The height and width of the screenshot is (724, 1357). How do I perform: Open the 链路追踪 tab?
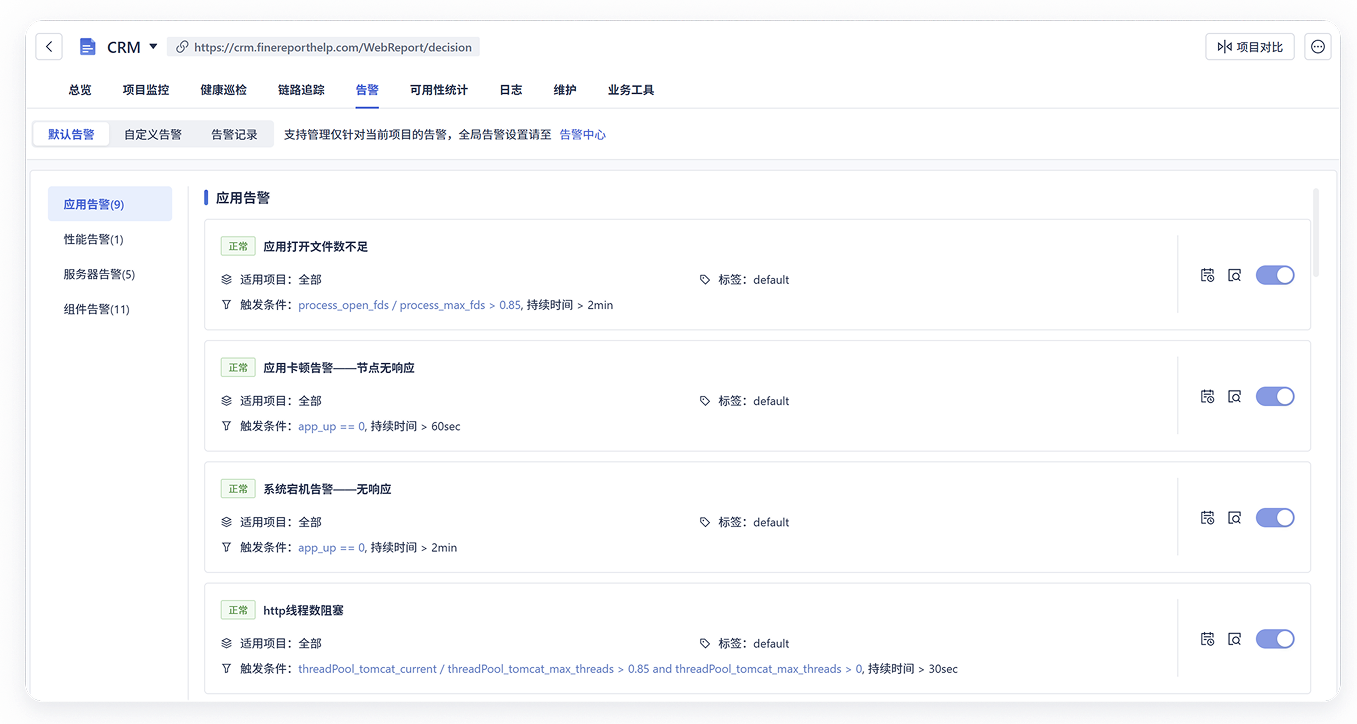pos(301,90)
